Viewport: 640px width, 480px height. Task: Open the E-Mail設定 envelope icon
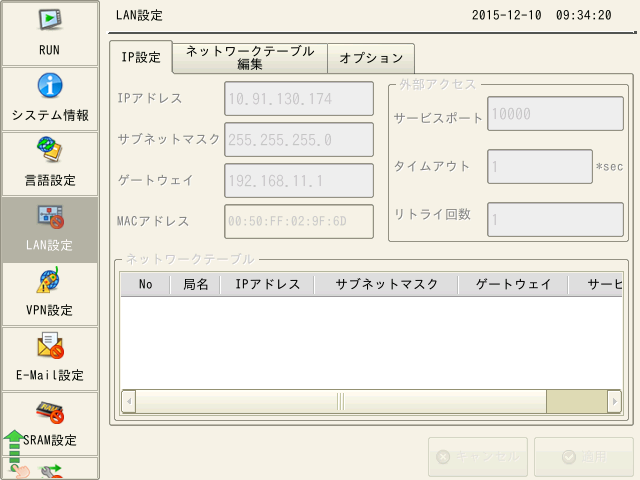50,346
